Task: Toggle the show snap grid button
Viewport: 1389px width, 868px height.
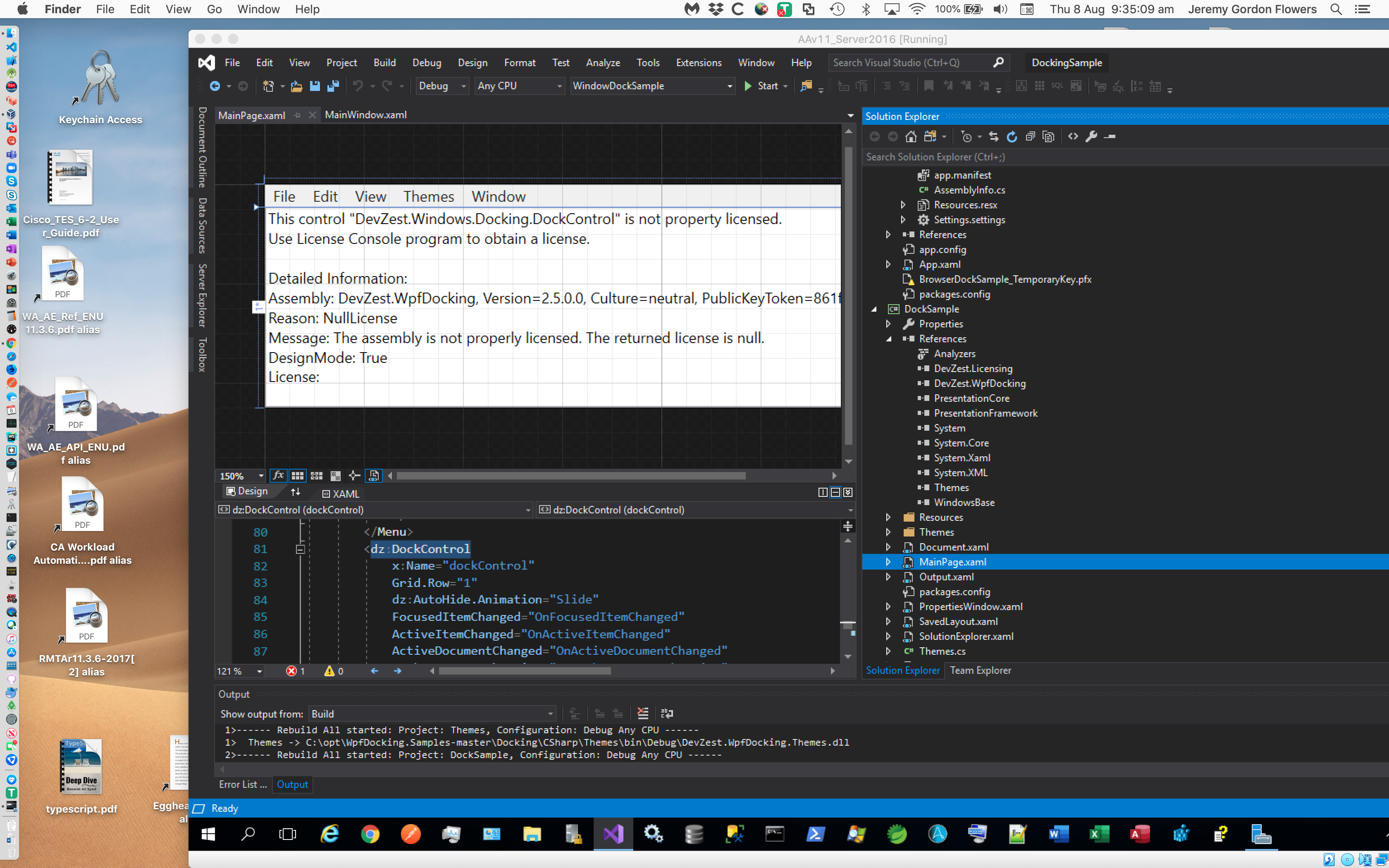Action: coord(297,476)
